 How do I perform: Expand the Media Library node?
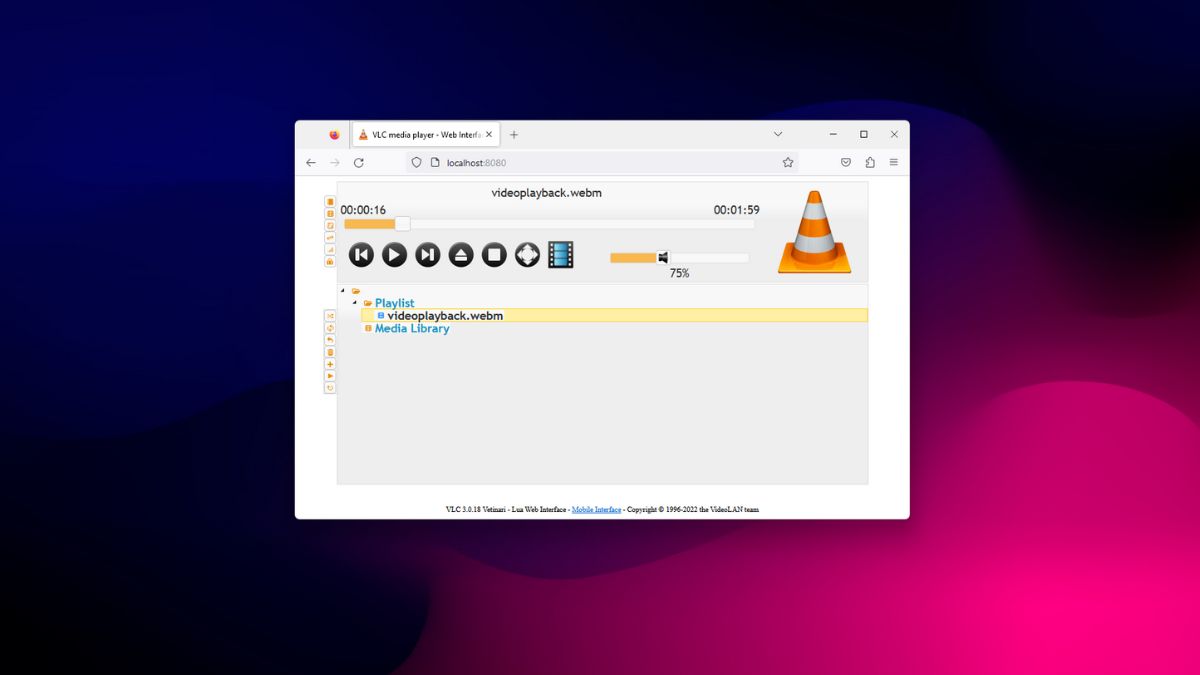click(367, 328)
